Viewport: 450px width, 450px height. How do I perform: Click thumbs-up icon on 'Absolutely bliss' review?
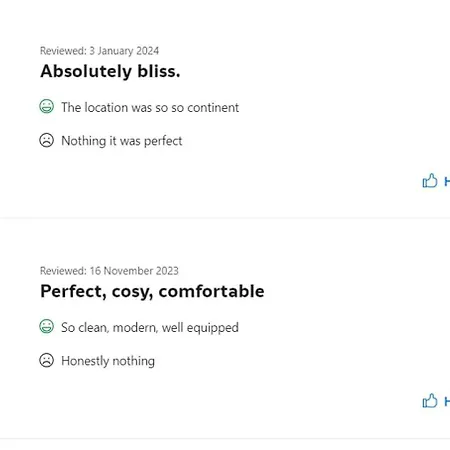point(430,181)
